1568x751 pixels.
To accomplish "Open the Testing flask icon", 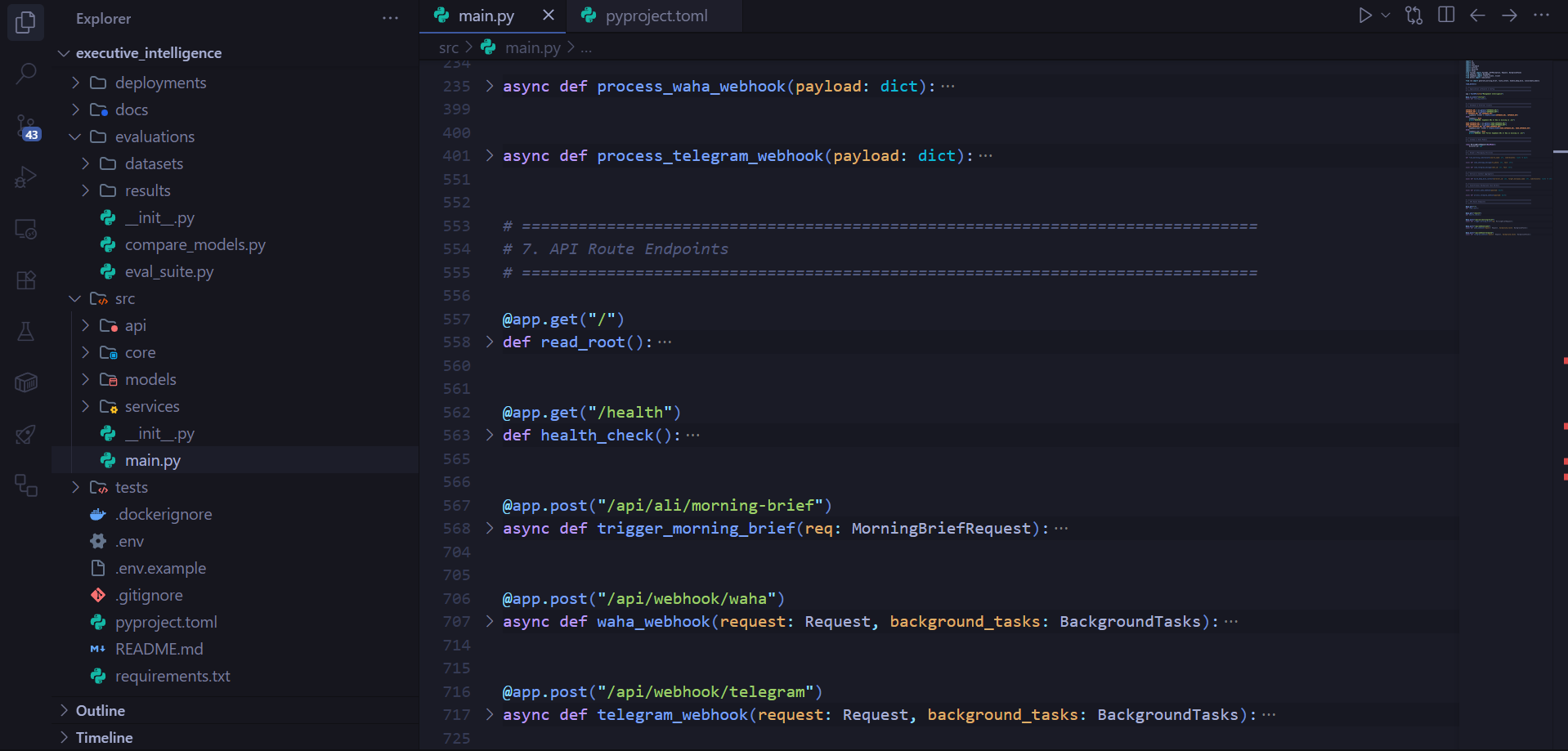I will point(25,331).
